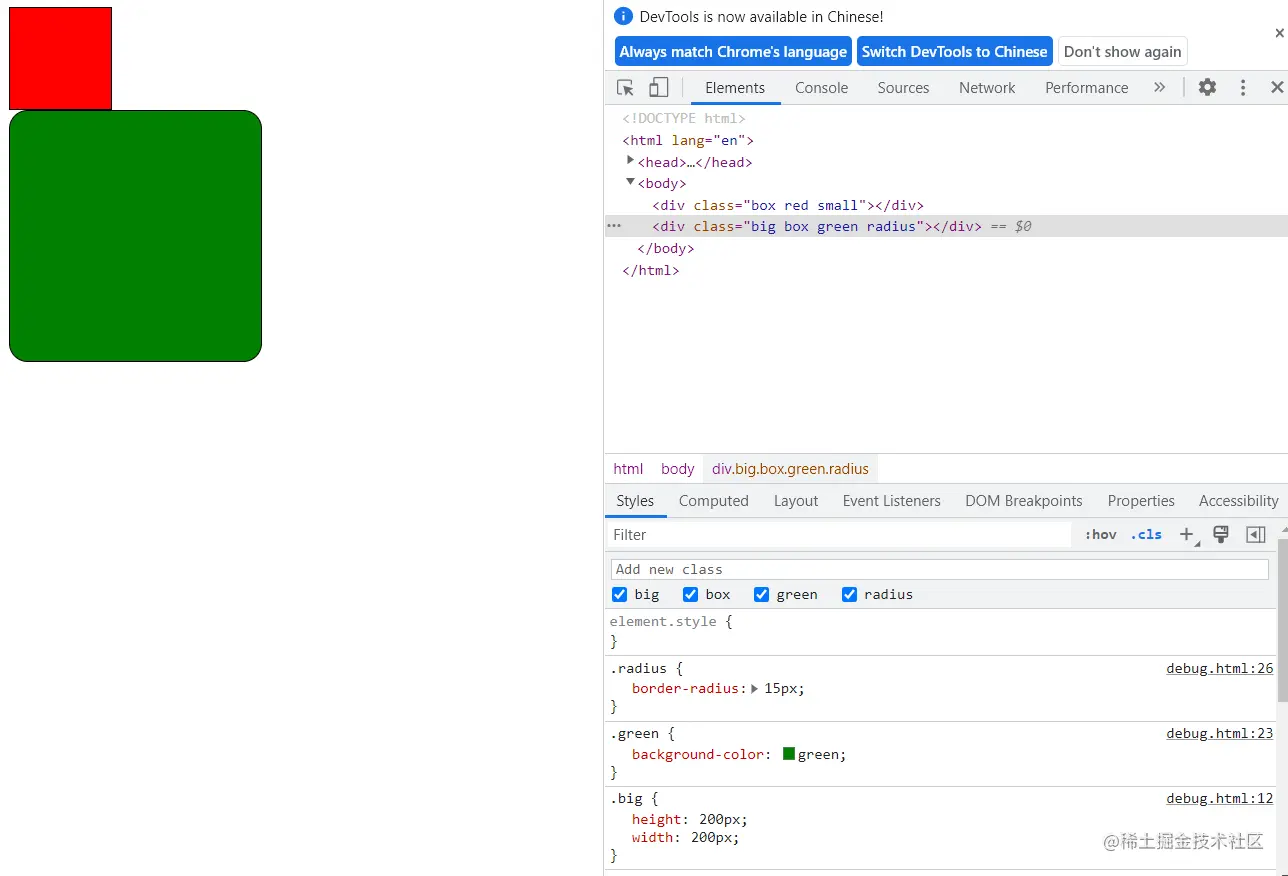Select the Styles tab

pos(635,501)
